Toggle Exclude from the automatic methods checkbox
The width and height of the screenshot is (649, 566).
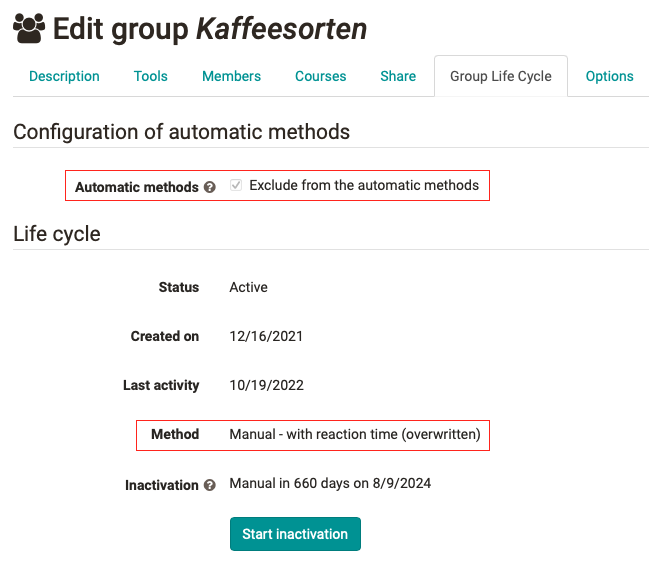point(236,185)
